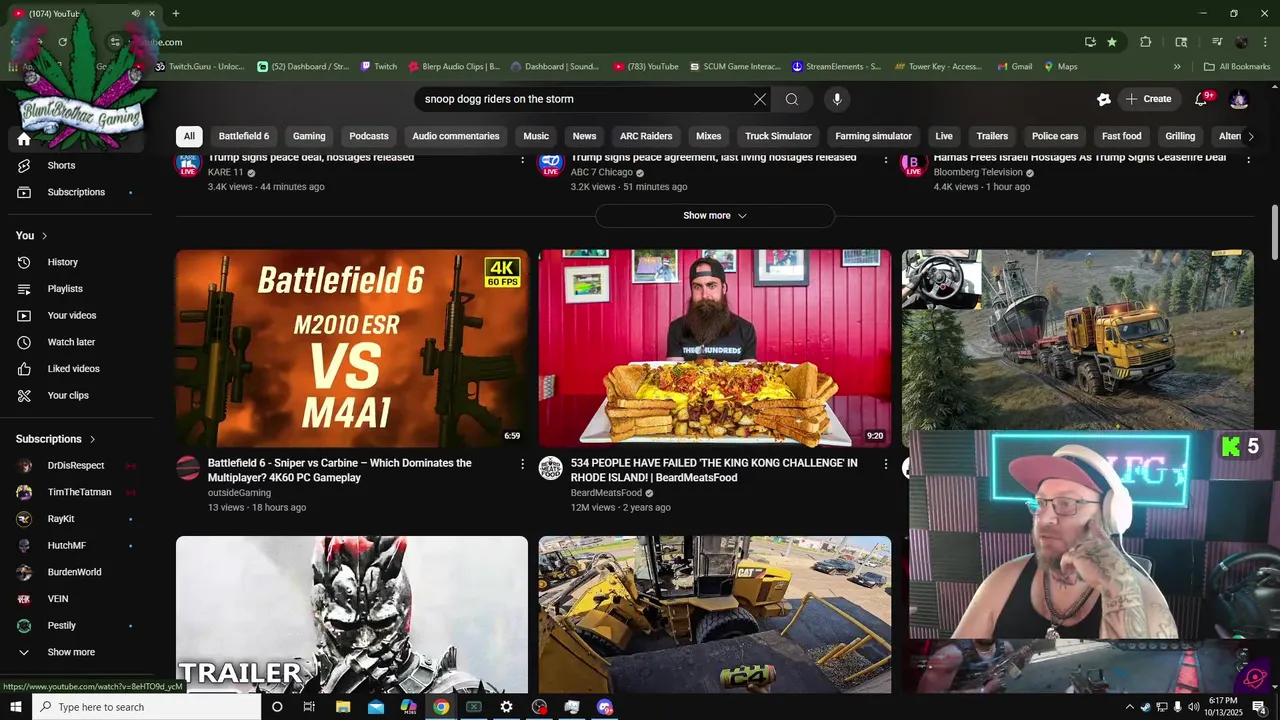Open File Explorer from taskbar
The height and width of the screenshot is (720, 1280).
[343, 707]
